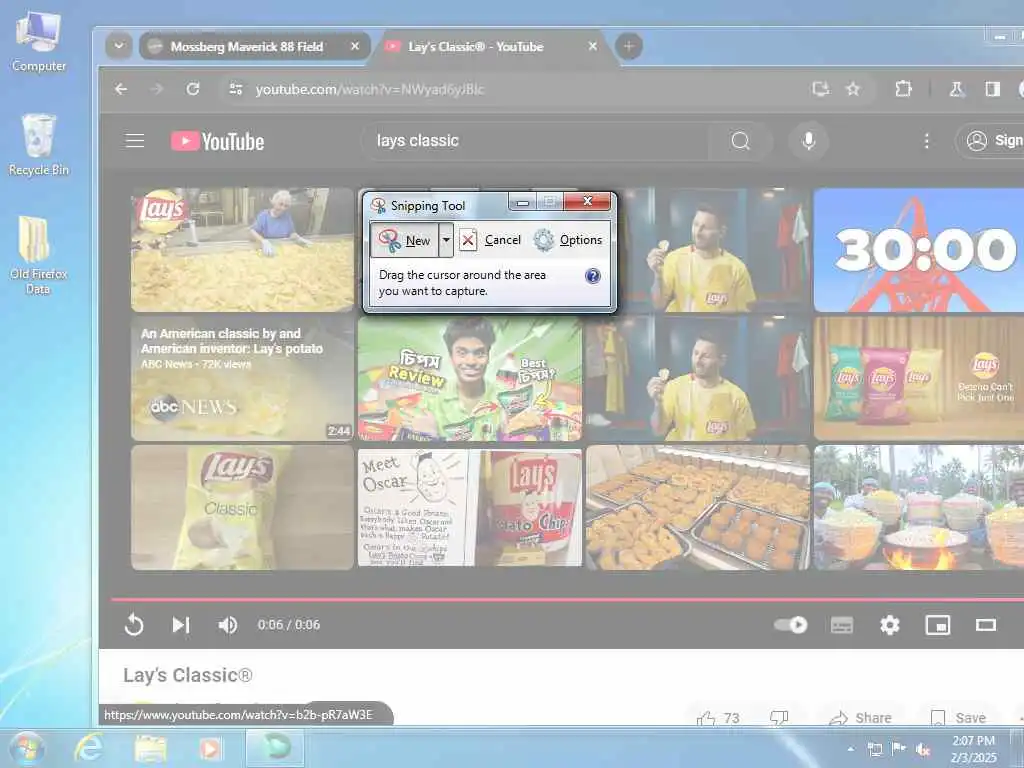Show hidden system tray icons
This screenshot has width=1024, height=768.
pos(850,749)
